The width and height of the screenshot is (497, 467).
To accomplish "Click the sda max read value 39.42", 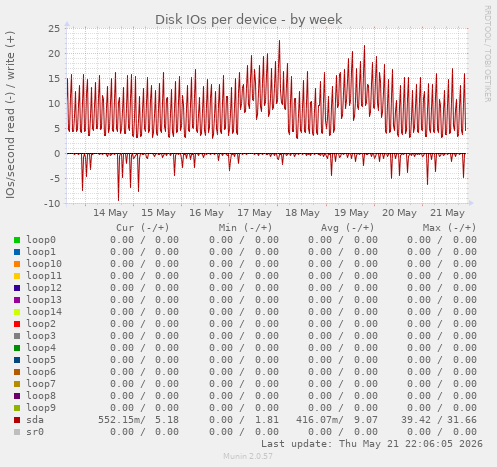I will pyautogui.click(x=416, y=420).
